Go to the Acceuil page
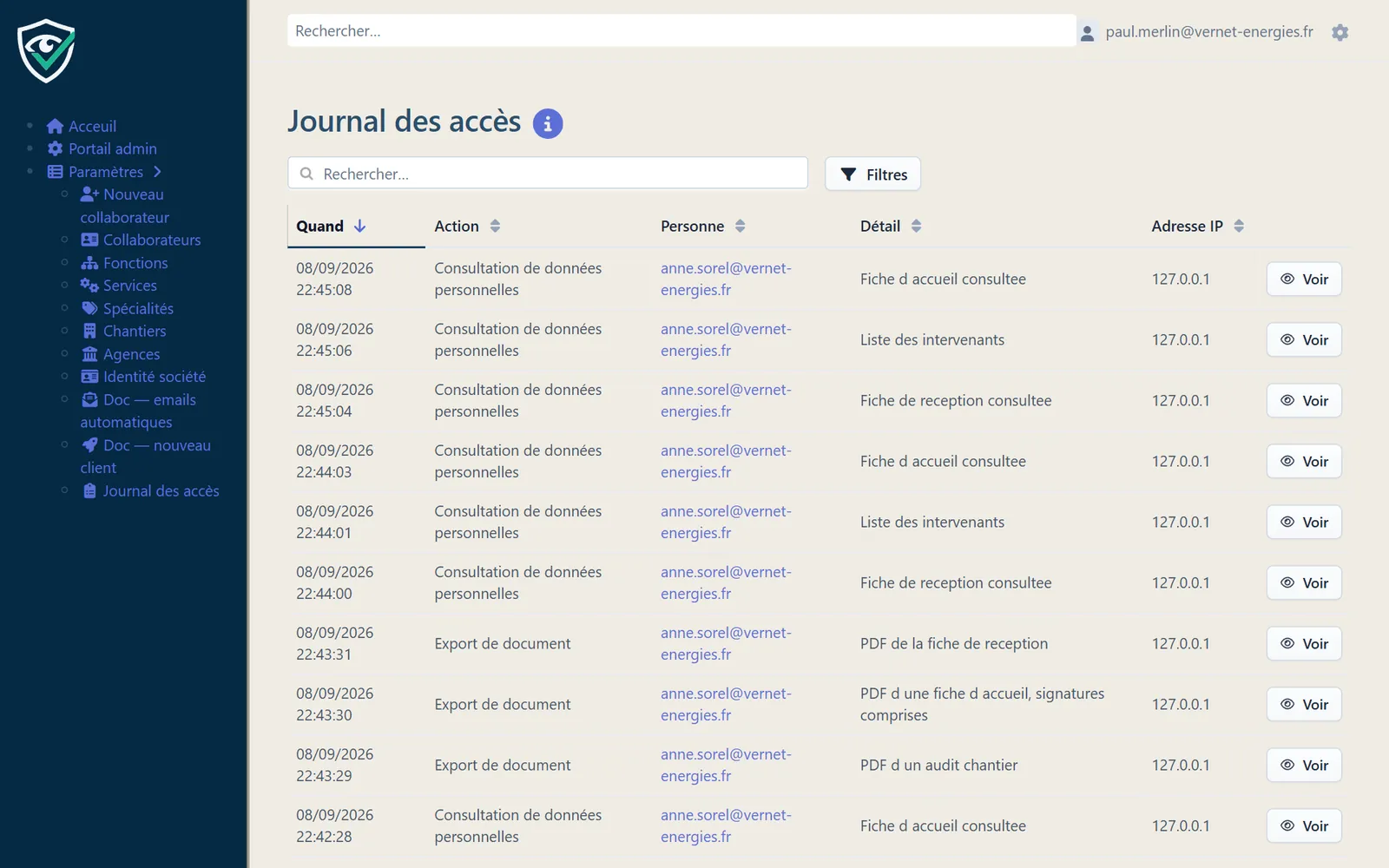1389x868 pixels. pos(92,126)
